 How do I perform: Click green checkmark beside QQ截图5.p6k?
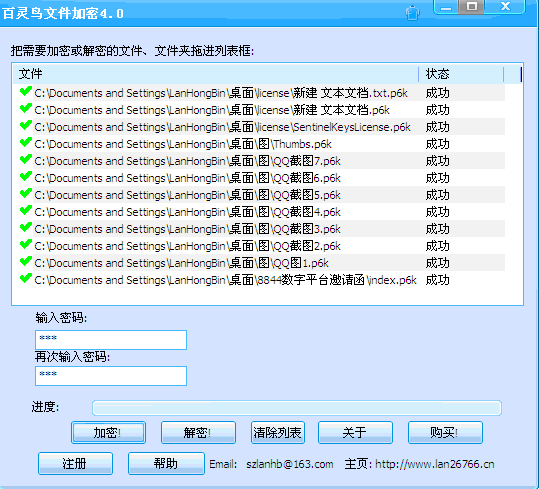26,194
